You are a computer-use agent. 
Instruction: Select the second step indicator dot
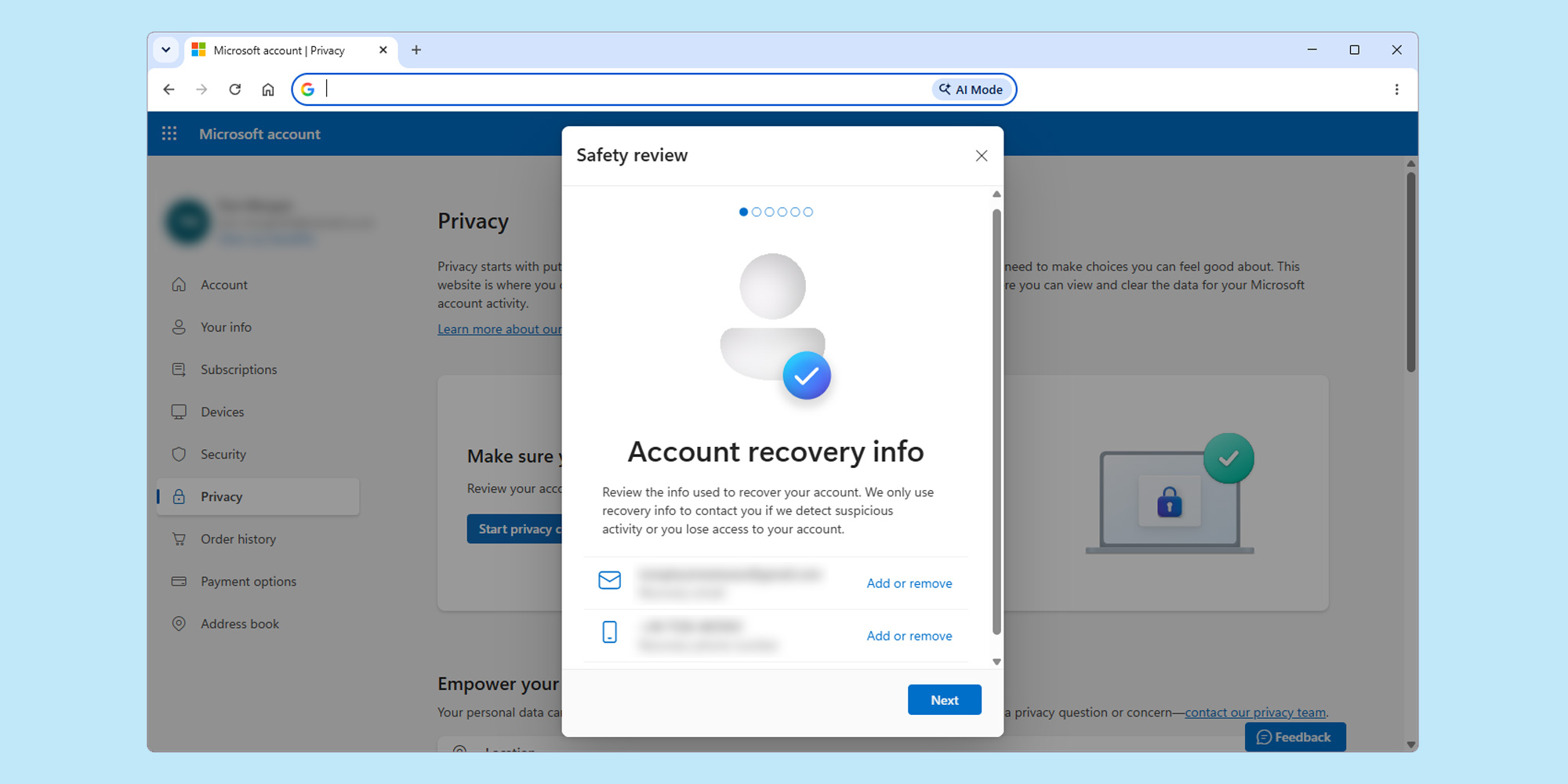757,212
